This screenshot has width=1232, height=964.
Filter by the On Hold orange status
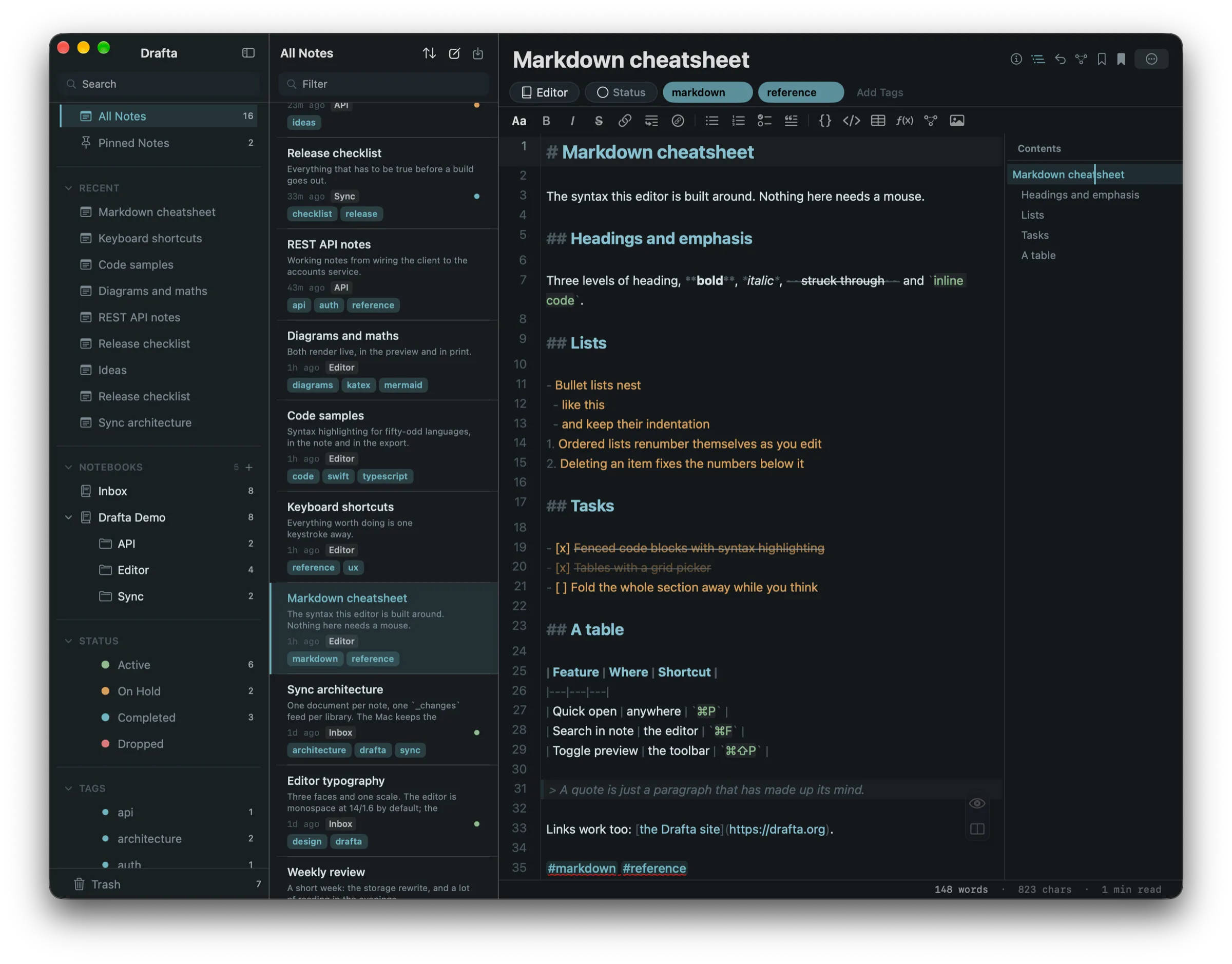tap(159, 691)
